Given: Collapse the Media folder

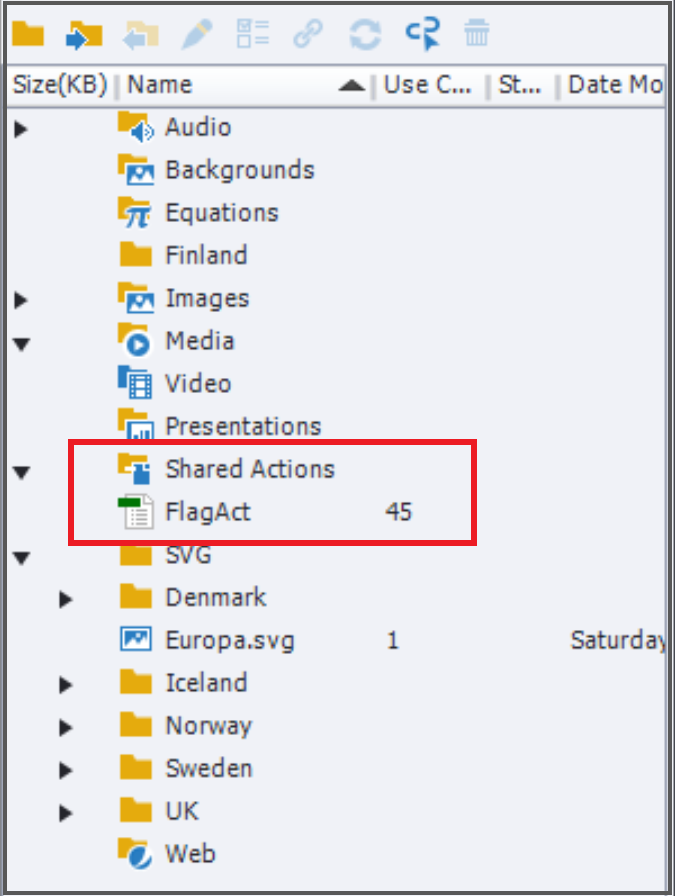Looking at the screenshot, I should (22, 343).
